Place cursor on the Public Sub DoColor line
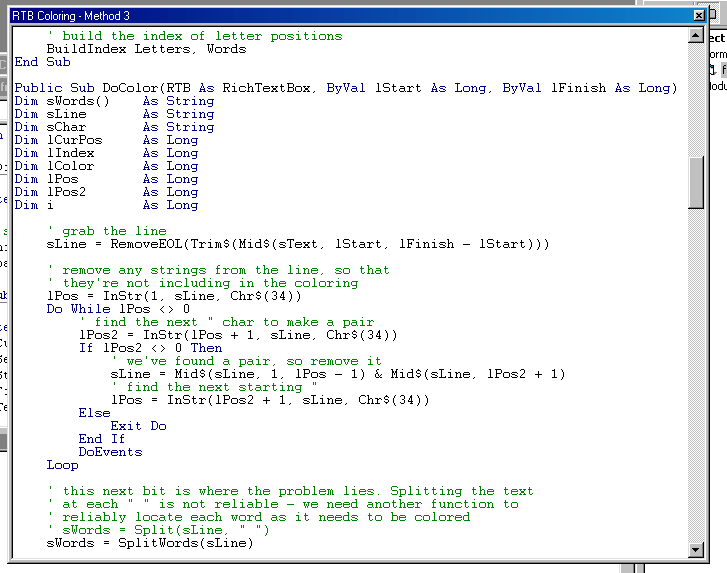The width and height of the screenshot is (727, 573). coord(345,88)
